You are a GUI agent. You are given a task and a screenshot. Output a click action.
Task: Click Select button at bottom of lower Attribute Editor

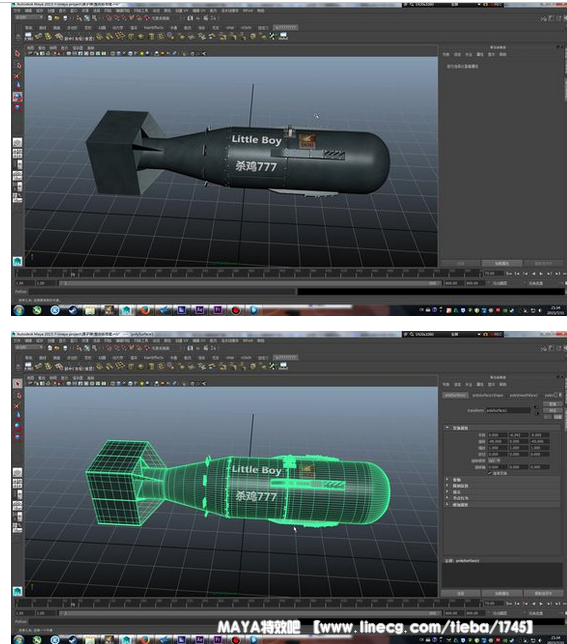pyautogui.click(x=461, y=593)
